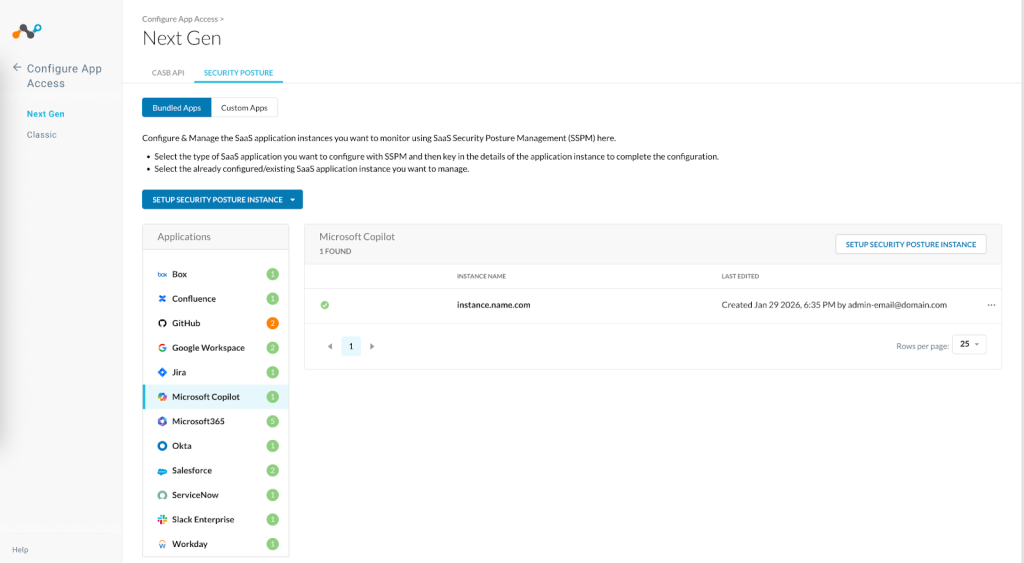Select Confluence in the Applications list
1024x563 pixels.
(216, 298)
